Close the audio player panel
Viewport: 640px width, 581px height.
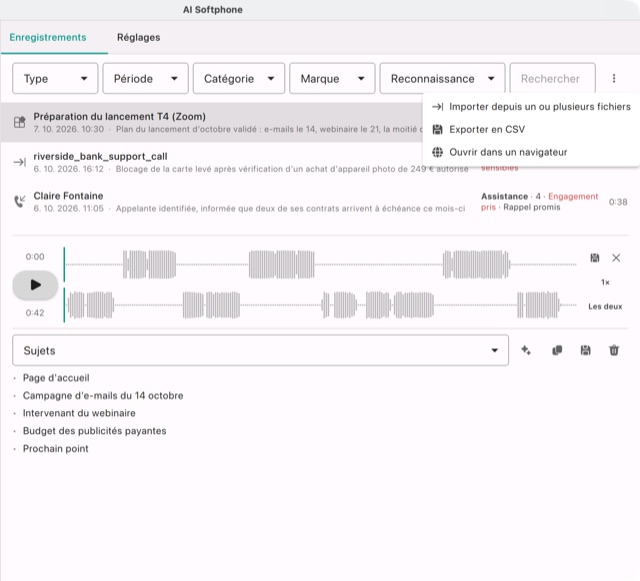tap(616, 258)
